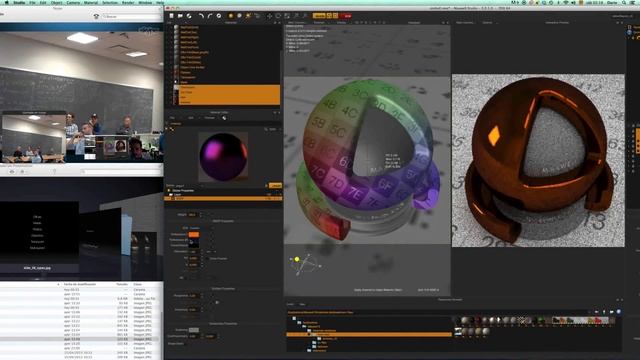Viewport: 640px width, 360px height.
Task: Open the Render menu
Action: point(128,2)
